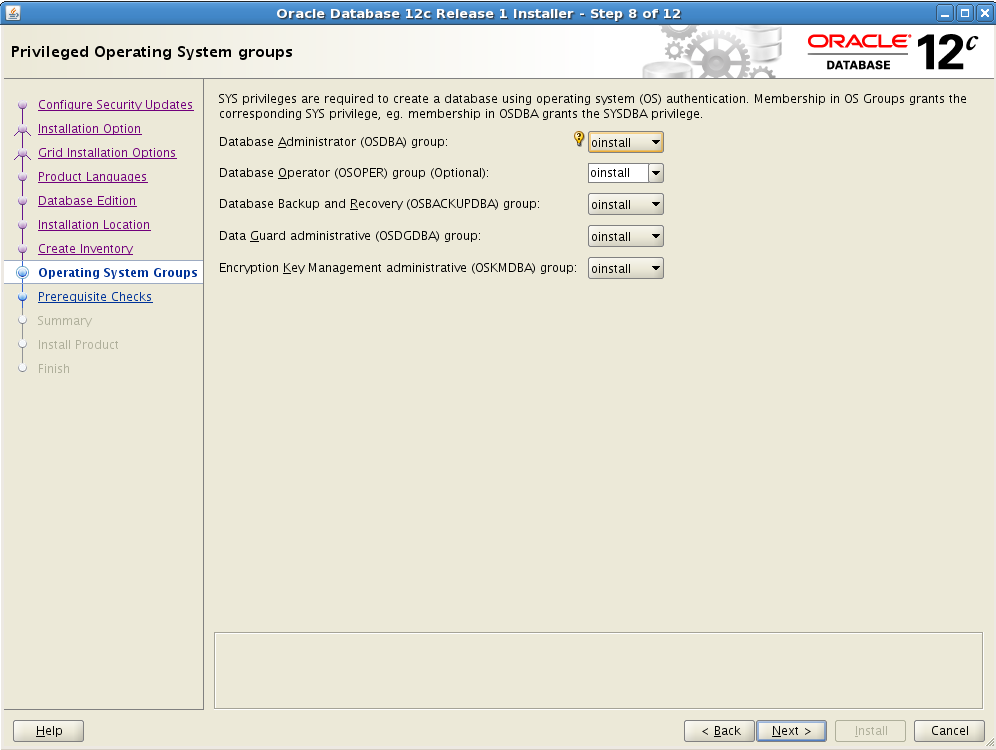
Task: Click Data Guard administrative (OSDGDBA) label
Action: tap(350, 236)
